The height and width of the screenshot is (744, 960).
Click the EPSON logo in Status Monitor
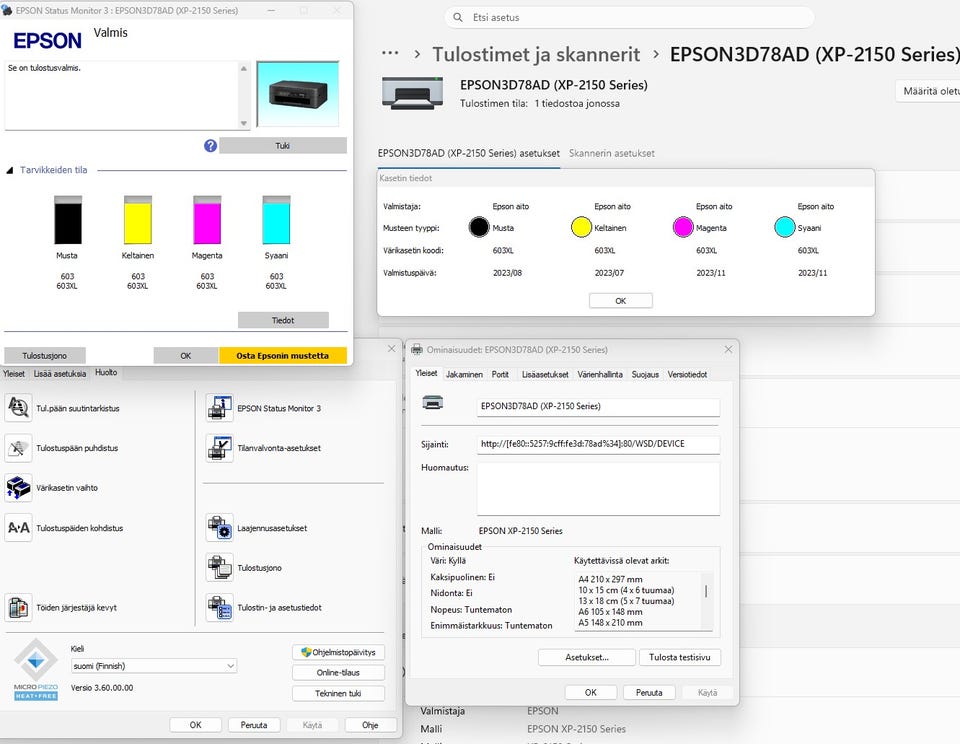pyautogui.click(x=47, y=40)
